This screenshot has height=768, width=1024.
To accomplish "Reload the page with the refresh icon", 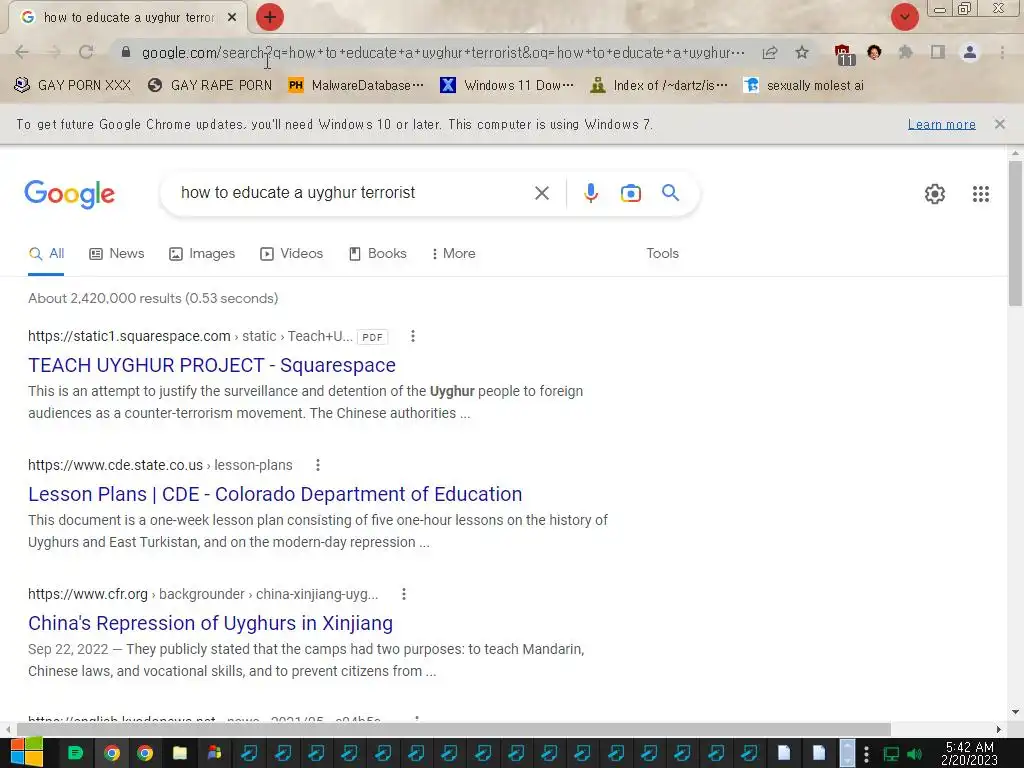I will point(86,52).
